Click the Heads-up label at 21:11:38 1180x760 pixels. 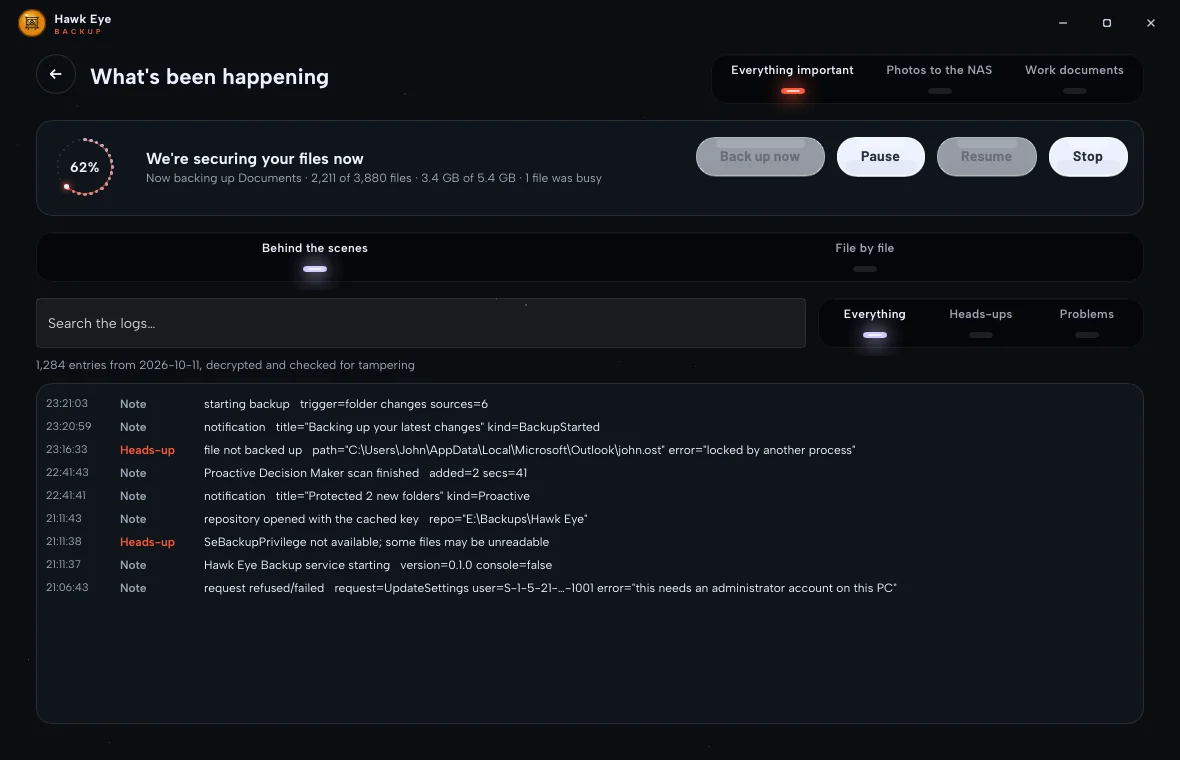click(147, 542)
